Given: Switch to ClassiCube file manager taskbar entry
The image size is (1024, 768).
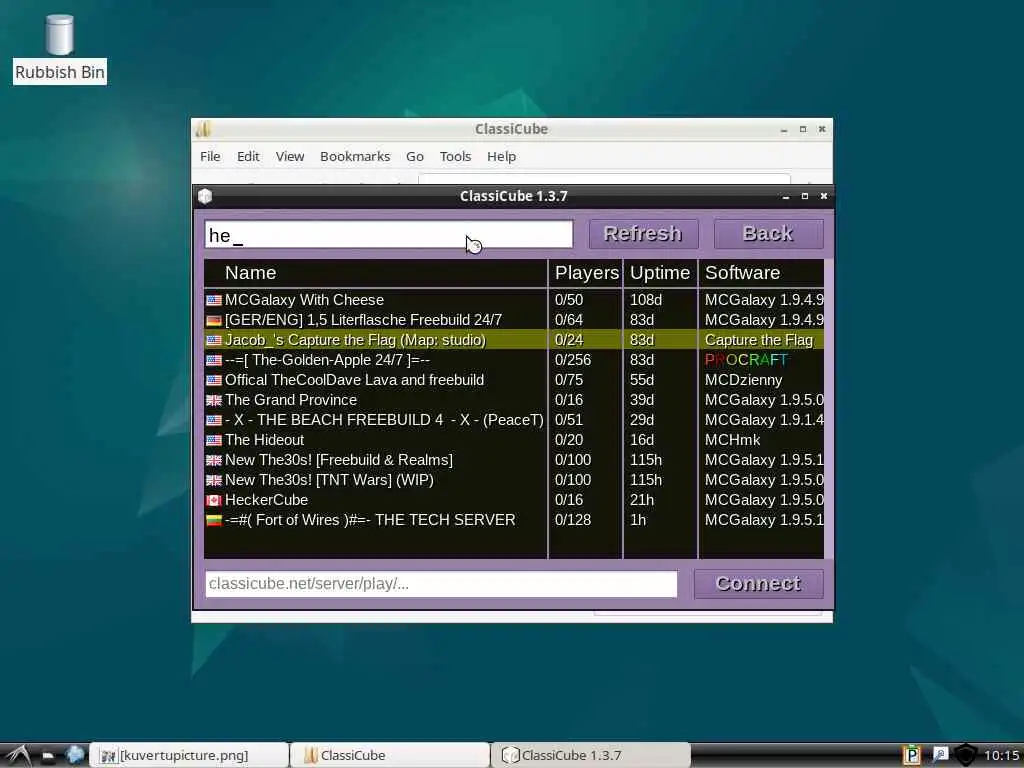Looking at the screenshot, I should tap(389, 756).
